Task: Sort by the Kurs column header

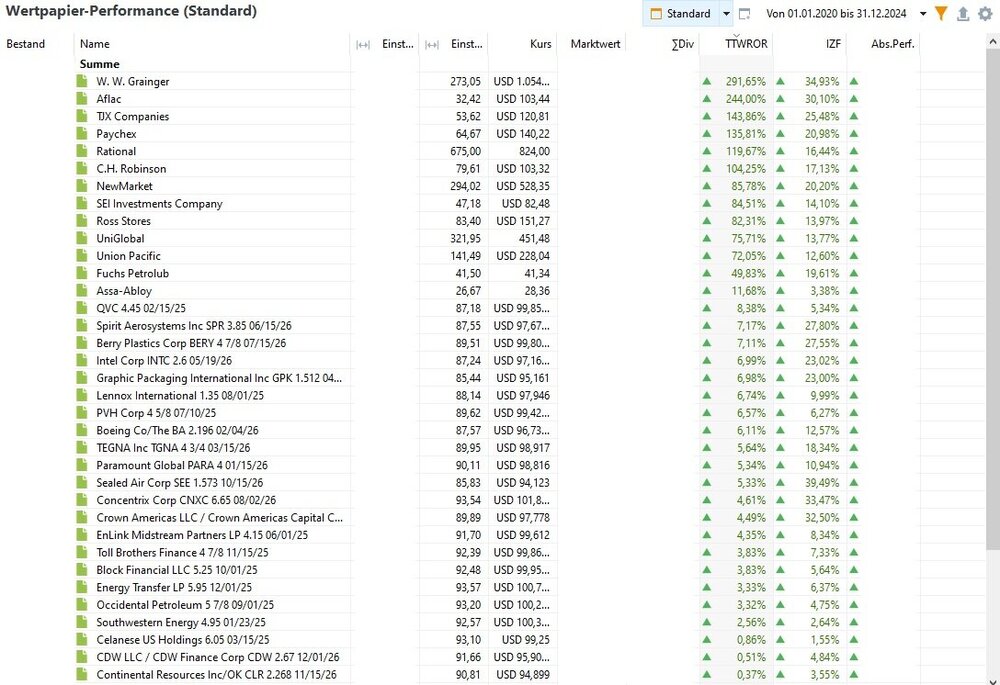Action: 522,44
